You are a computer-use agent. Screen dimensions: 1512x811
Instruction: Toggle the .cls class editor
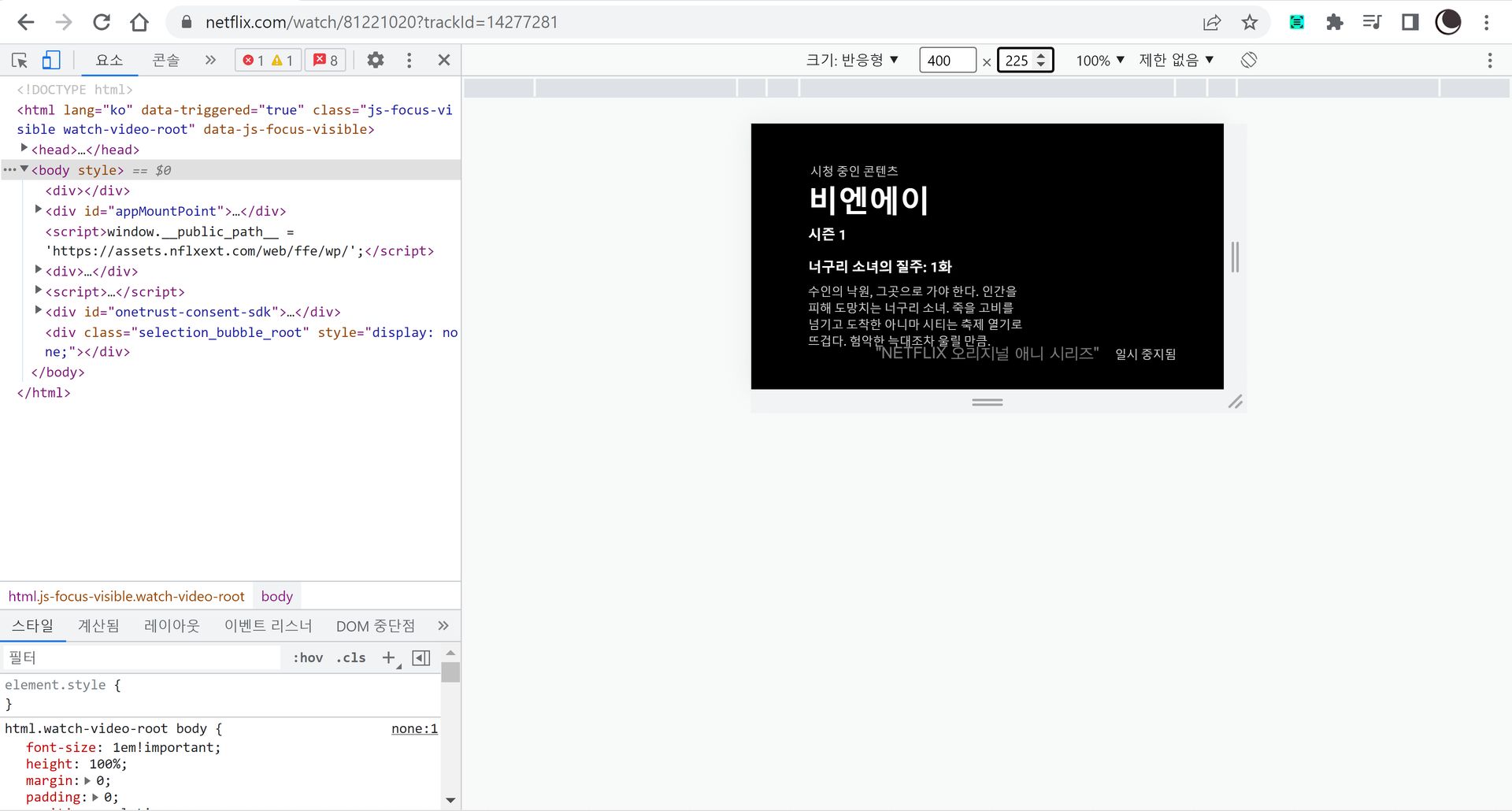click(x=351, y=657)
